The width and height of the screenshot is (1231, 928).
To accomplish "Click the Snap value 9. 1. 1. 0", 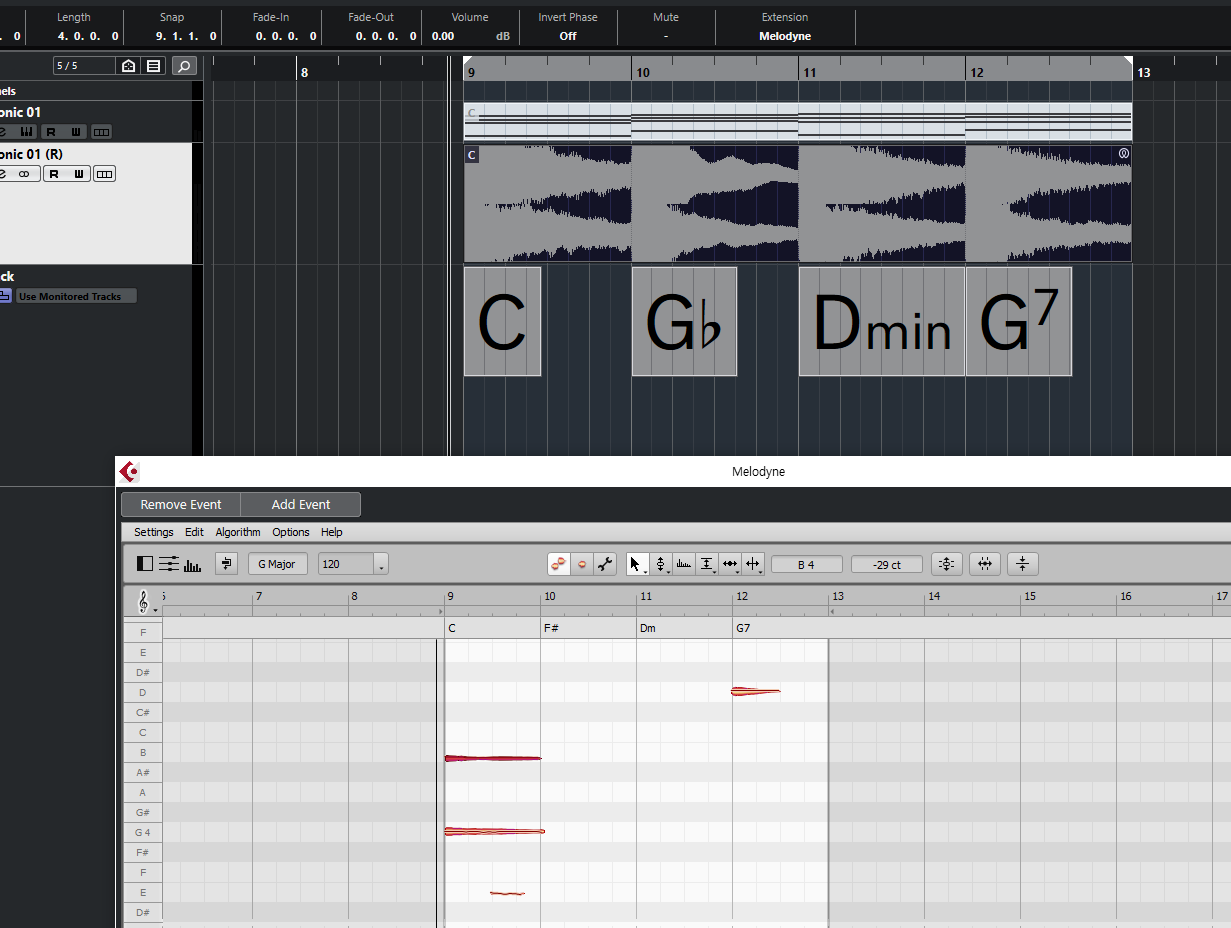I will click(186, 36).
